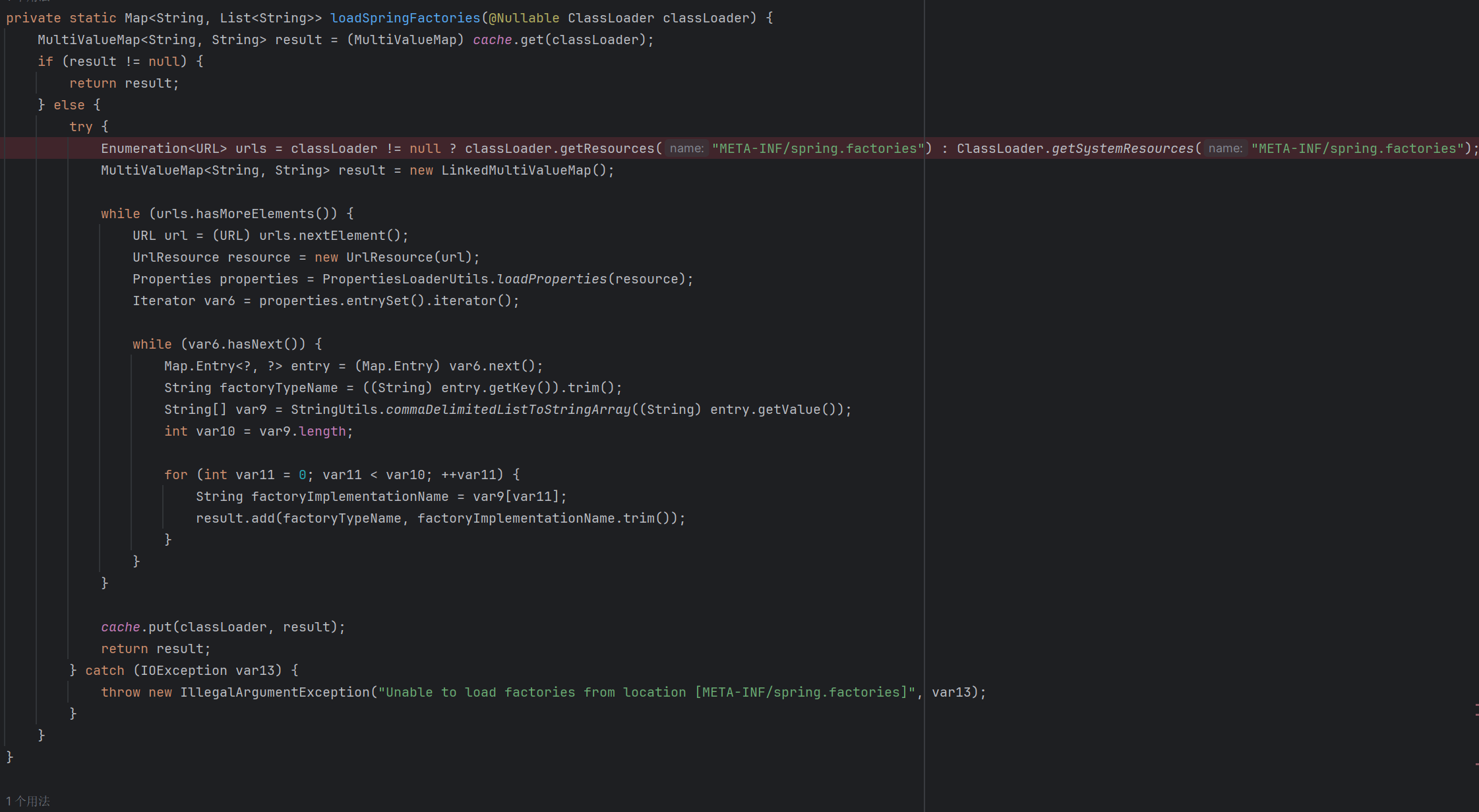
Task: Click the @Nullable annotation
Action: point(524,18)
